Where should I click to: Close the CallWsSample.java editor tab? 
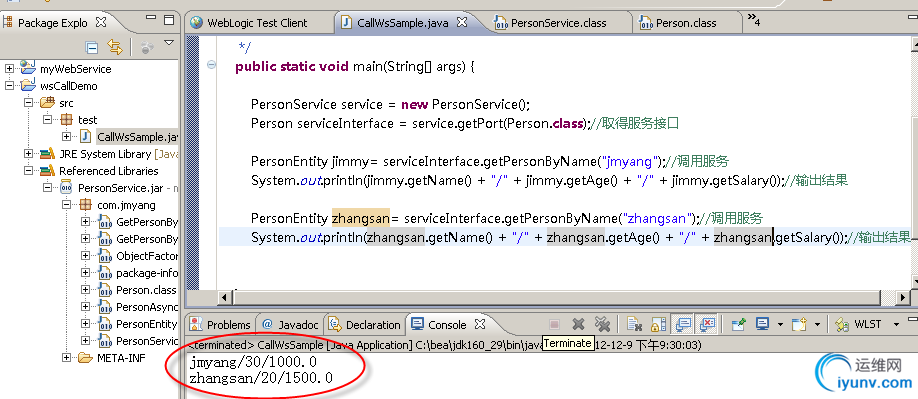click(462, 23)
